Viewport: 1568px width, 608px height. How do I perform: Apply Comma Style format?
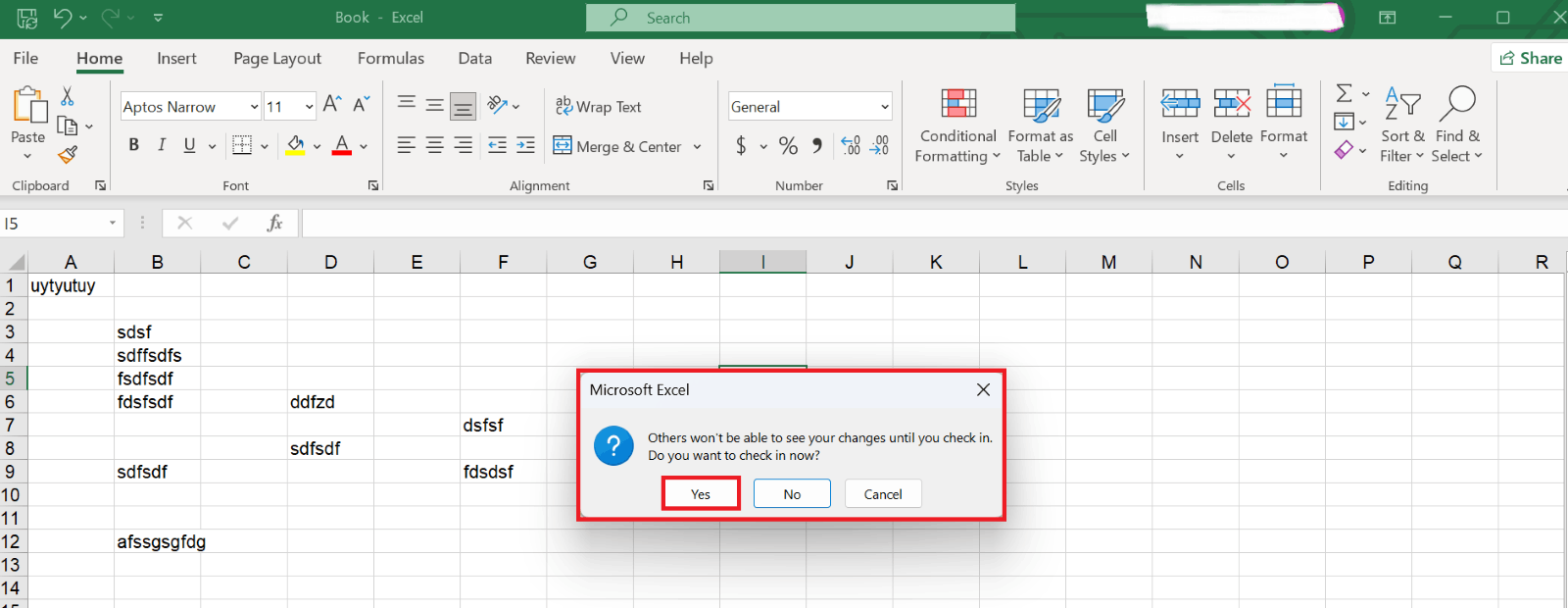(817, 146)
